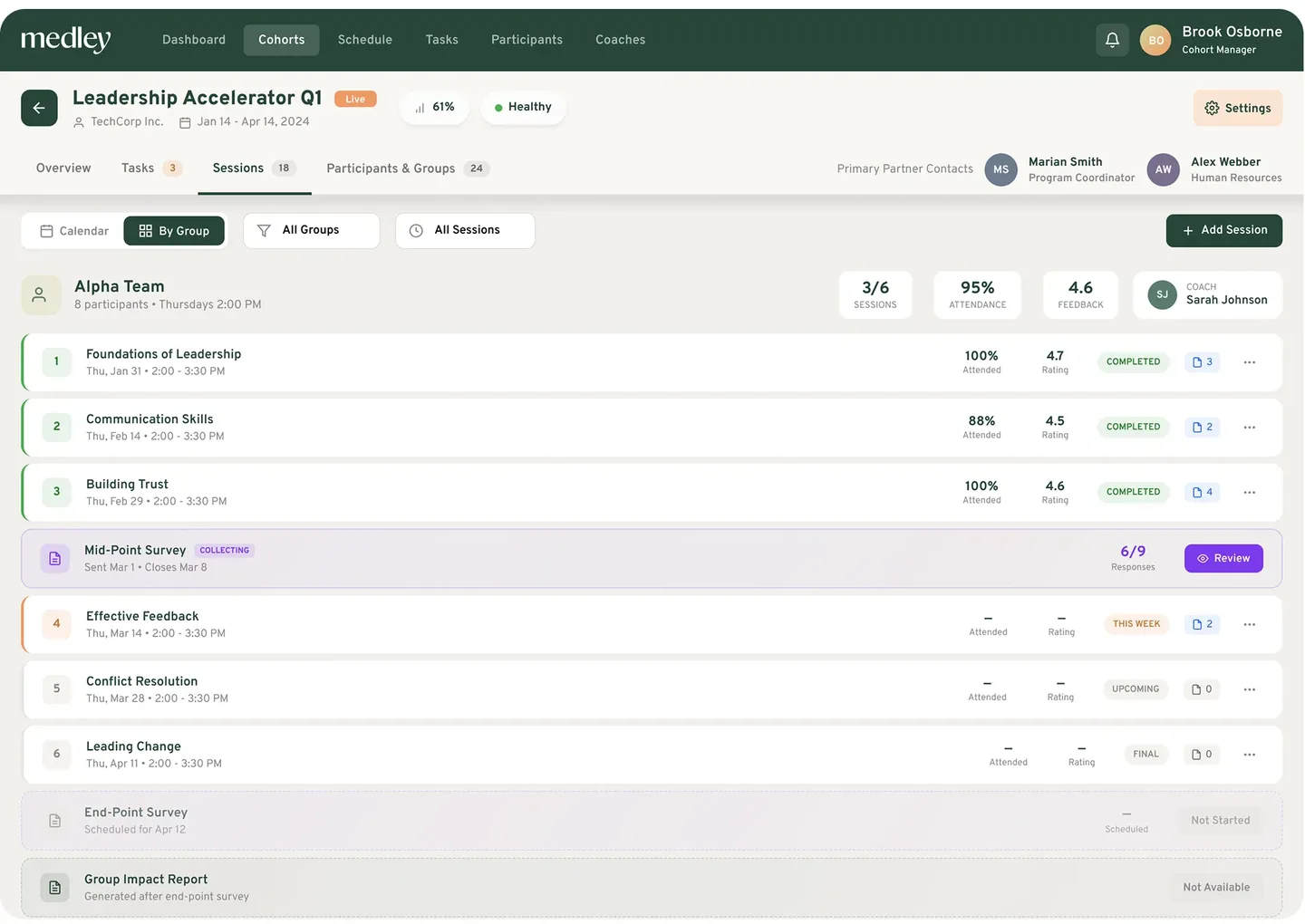Click the Add Session button

(x=1224, y=231)
